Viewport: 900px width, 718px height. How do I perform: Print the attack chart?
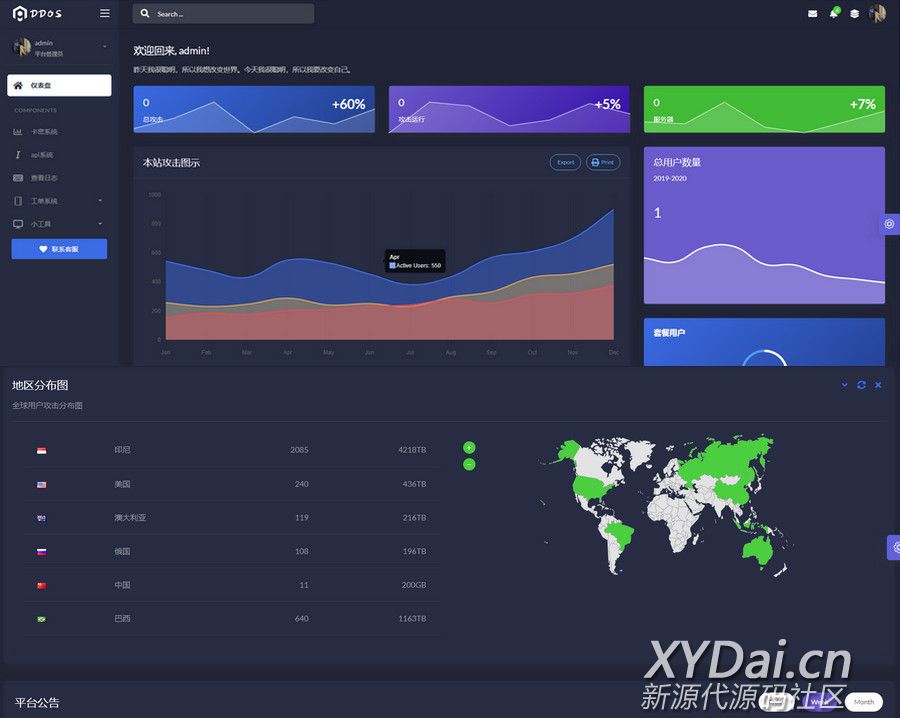point(603,162)
